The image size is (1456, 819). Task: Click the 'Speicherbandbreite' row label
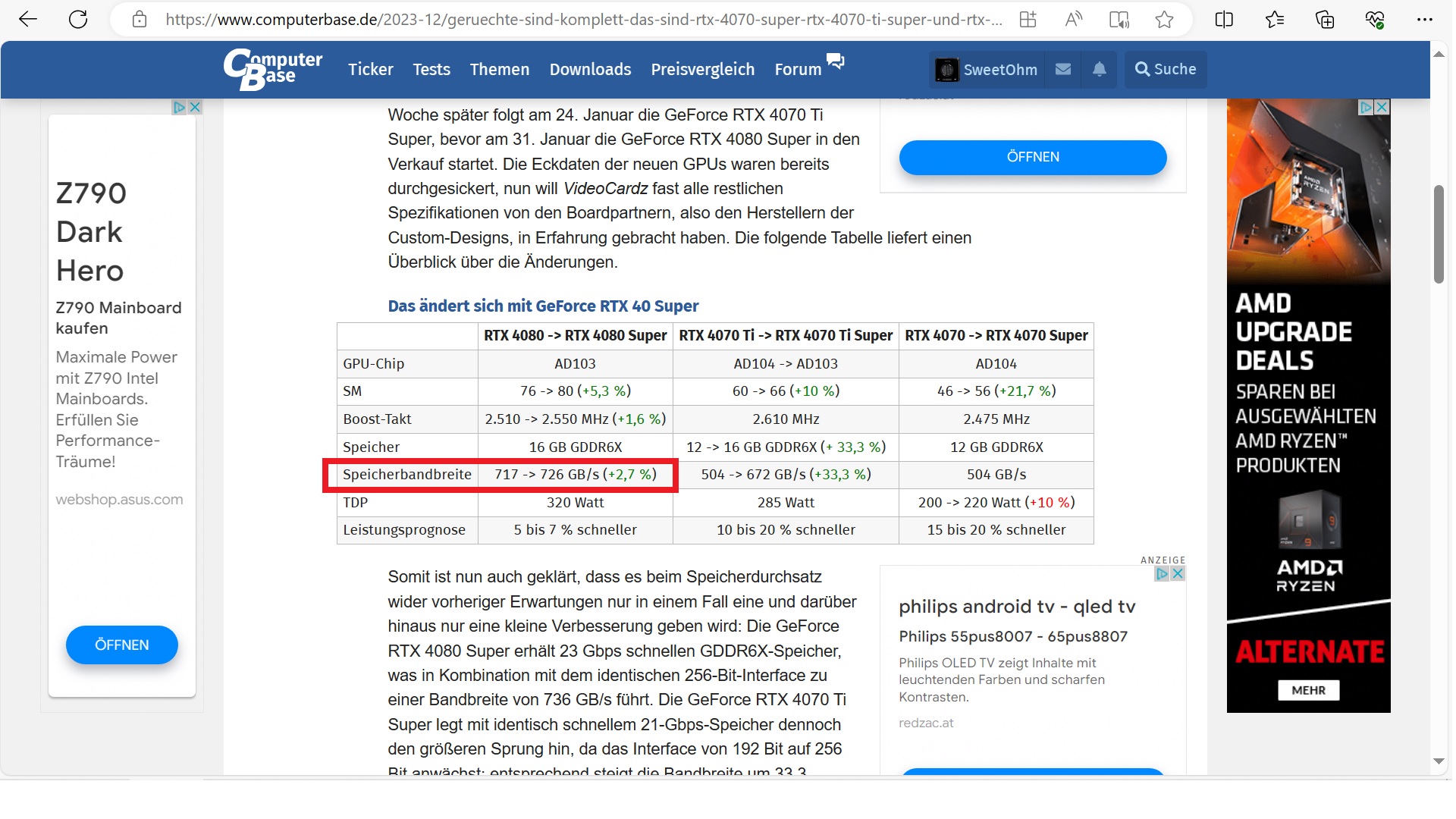coord(407,475)
